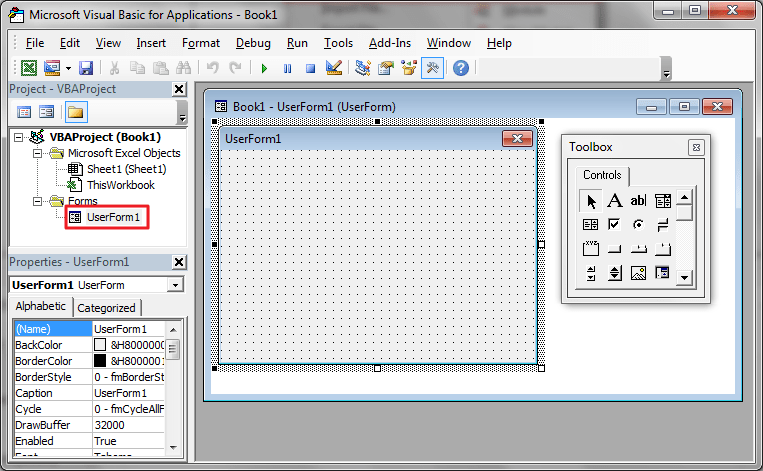
Task: Open the Insert object dropdown arrow
Action: tap(68, 68)
